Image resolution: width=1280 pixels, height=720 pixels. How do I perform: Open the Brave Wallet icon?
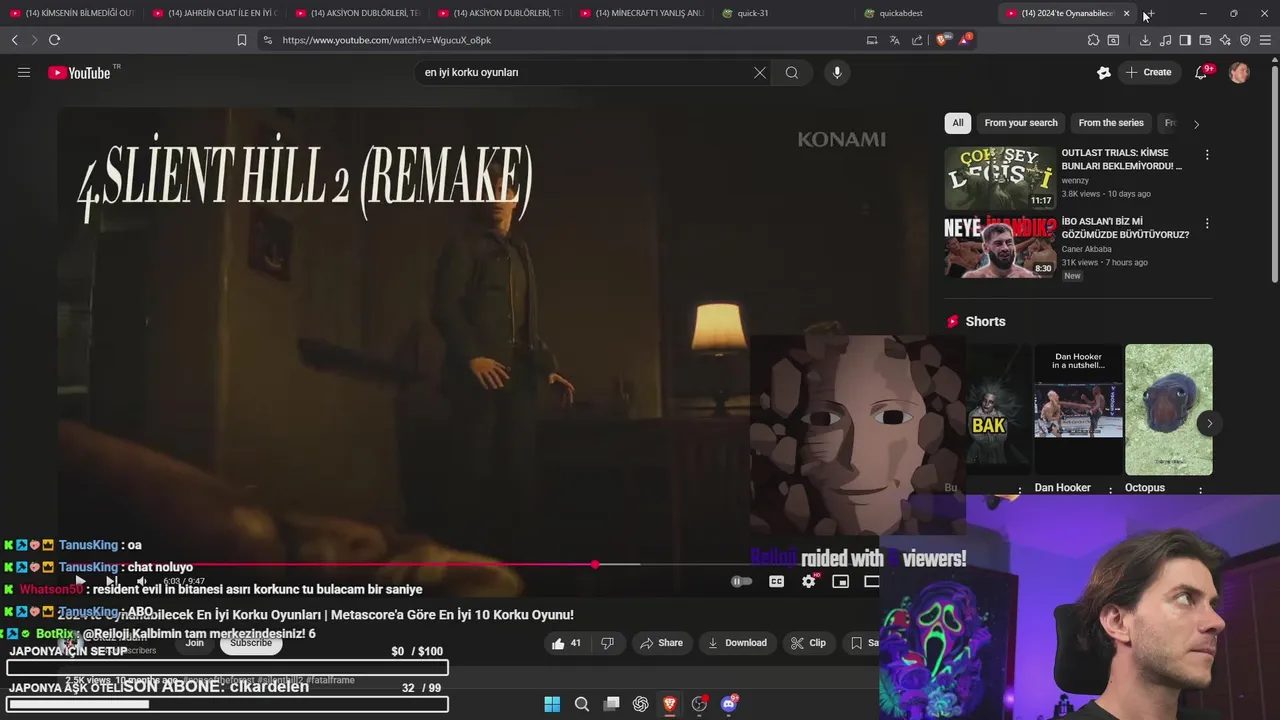[x=1205, y=40]
